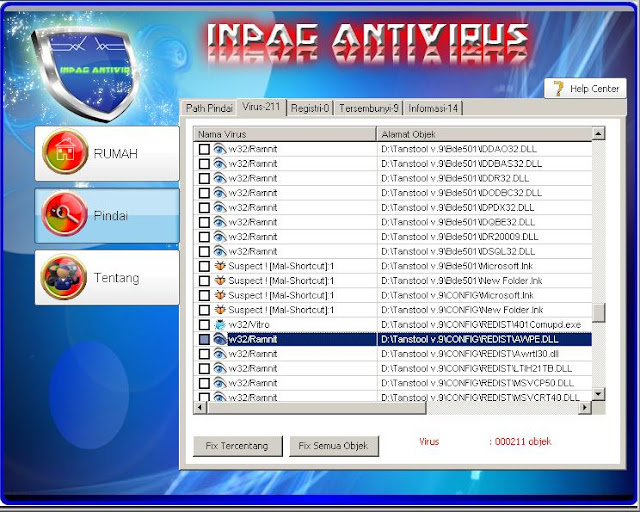Click the vertical scrollbar down arrow
The height and width of the screenshot is (512, 640).
pyautogui.click(x=598, y=394)
